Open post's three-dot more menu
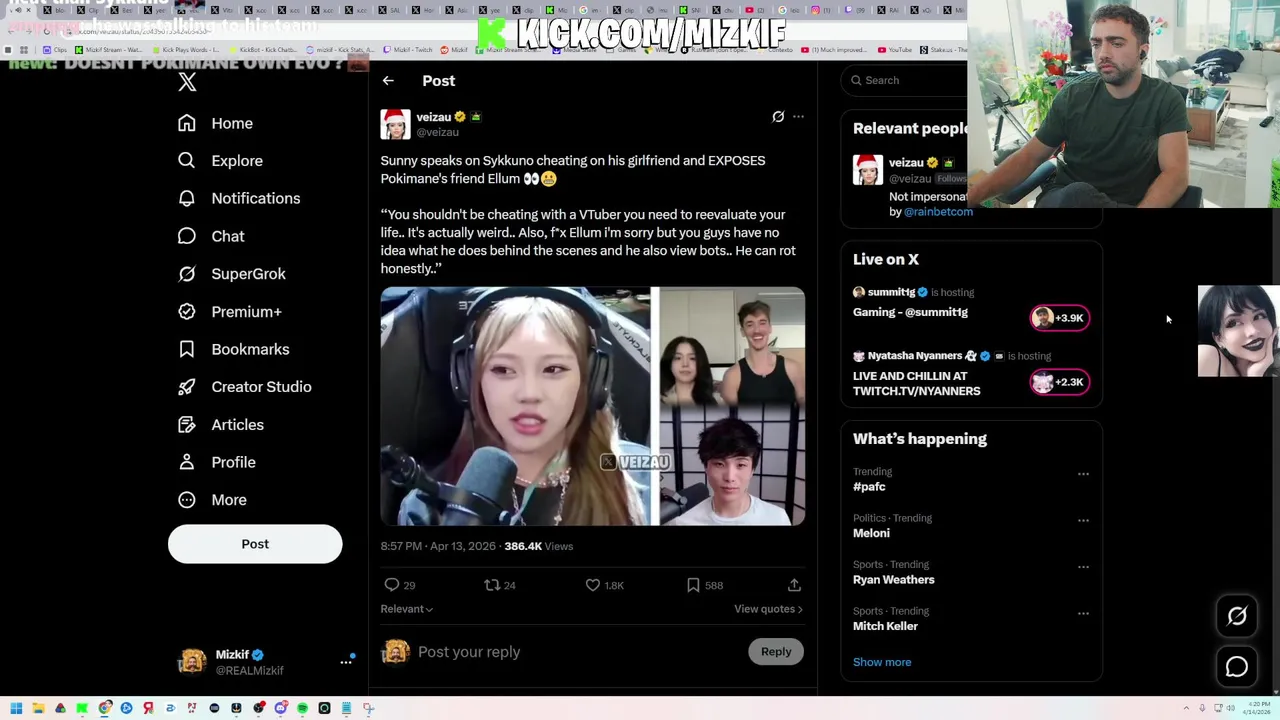This screenshot has width=1280, height=720. [798, 117]
